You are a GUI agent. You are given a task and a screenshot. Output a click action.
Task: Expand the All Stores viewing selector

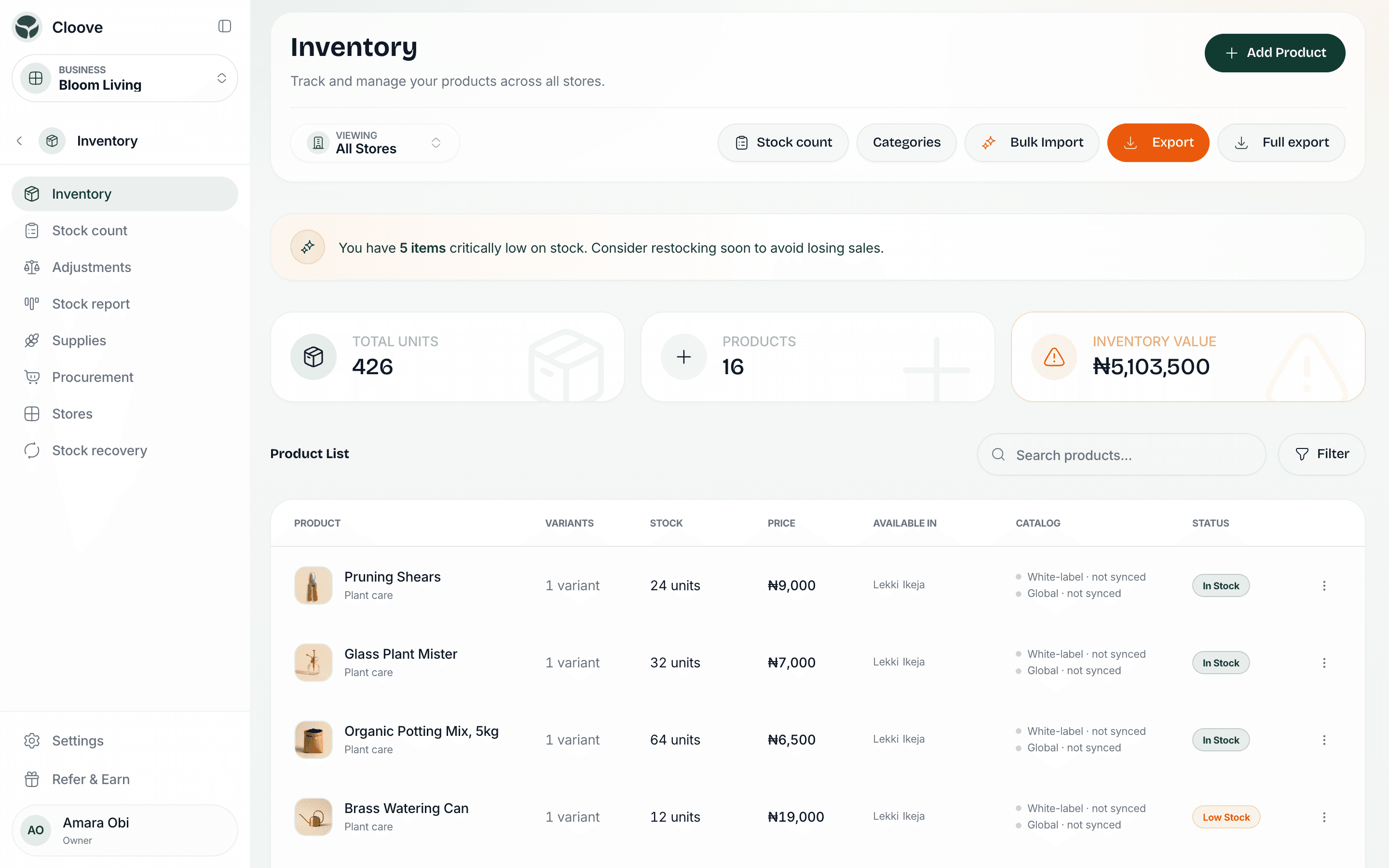375,142
